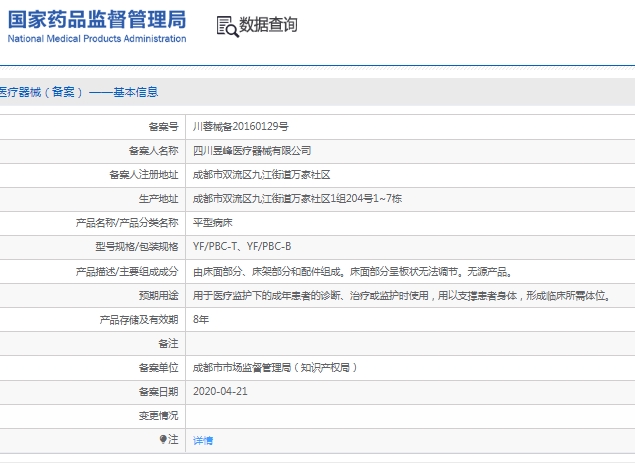Screen dimensions: 635x475
Task: Select the filing number 川蓉械备20160129号
Action: [241, 127]
